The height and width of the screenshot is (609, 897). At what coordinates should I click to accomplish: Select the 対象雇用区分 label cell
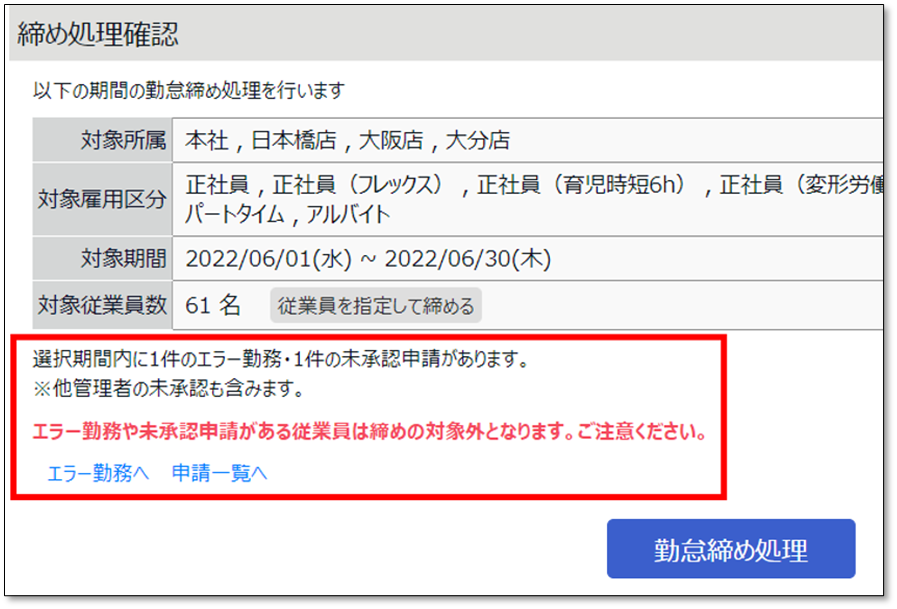point(102,199)
